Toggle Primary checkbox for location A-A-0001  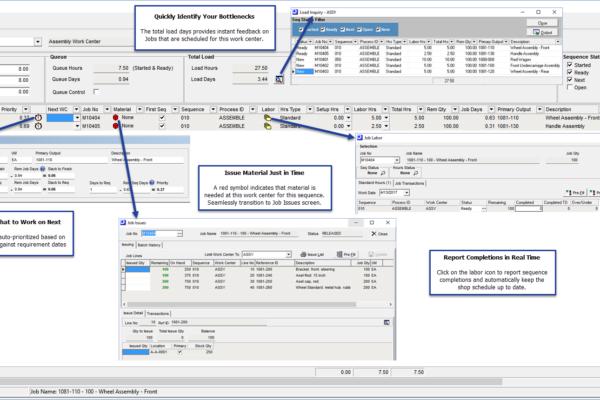coord(180,352)
